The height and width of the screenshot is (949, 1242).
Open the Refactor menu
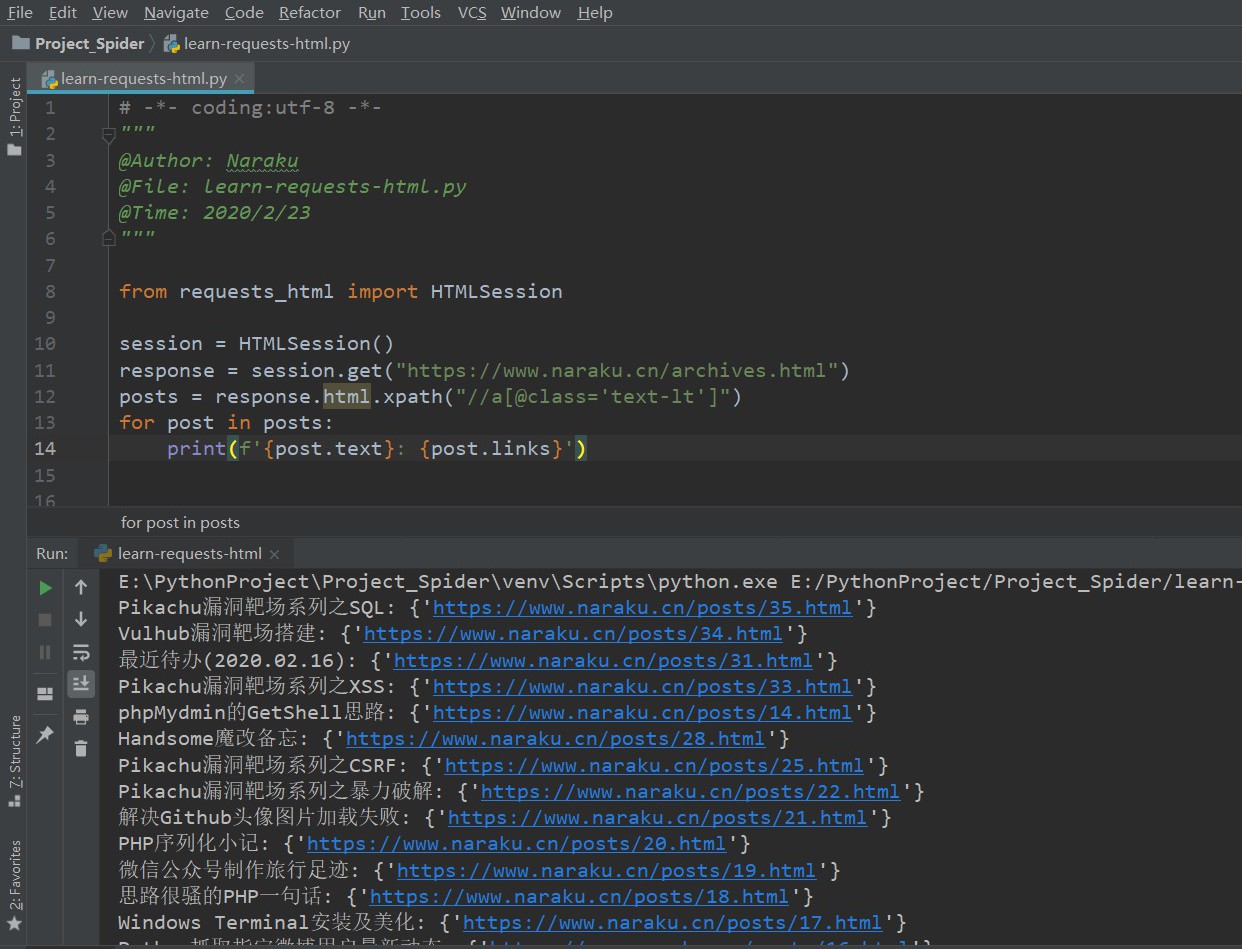[310, 13]
